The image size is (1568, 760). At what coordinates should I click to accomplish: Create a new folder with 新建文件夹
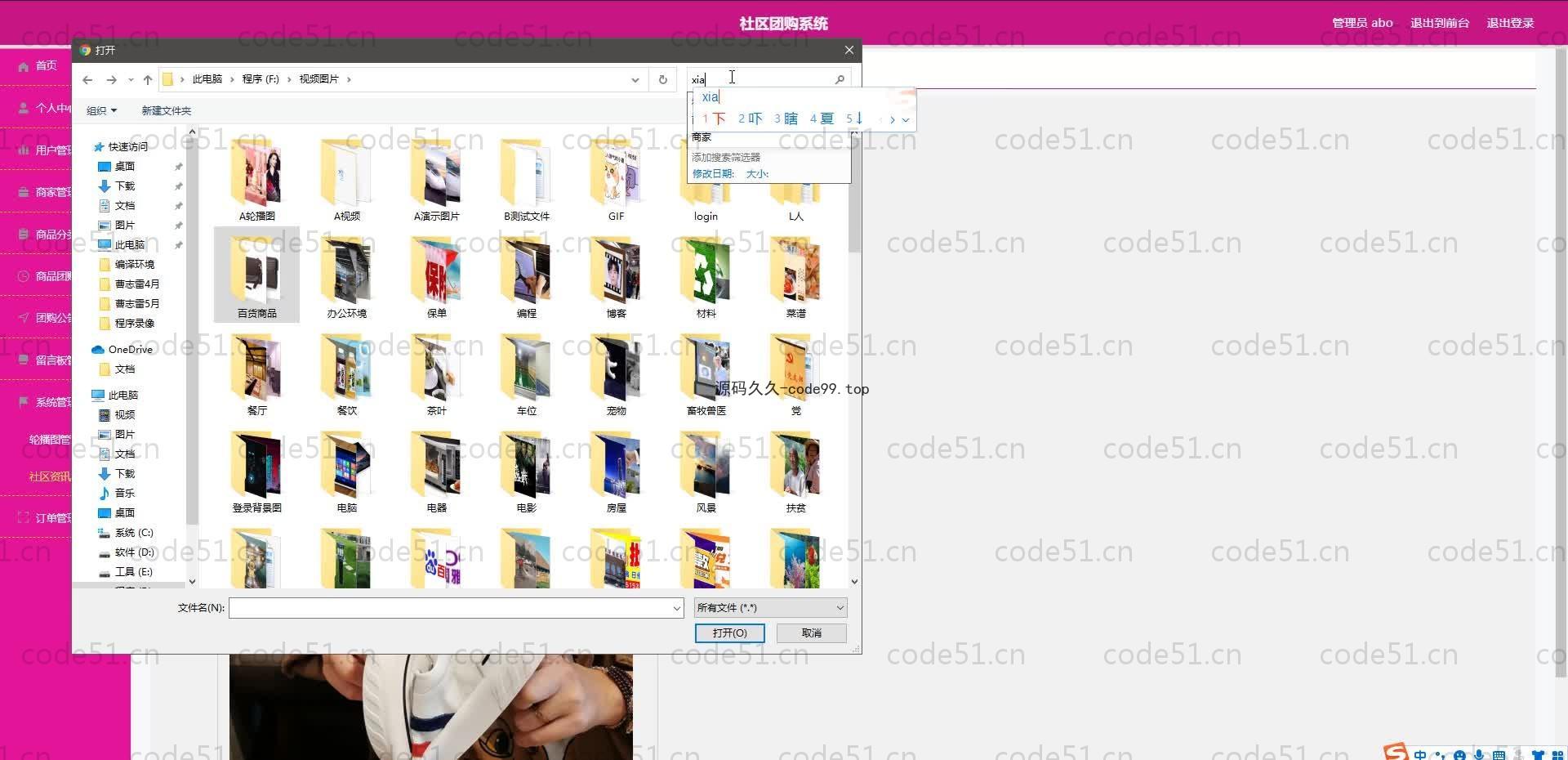[167, 110]
